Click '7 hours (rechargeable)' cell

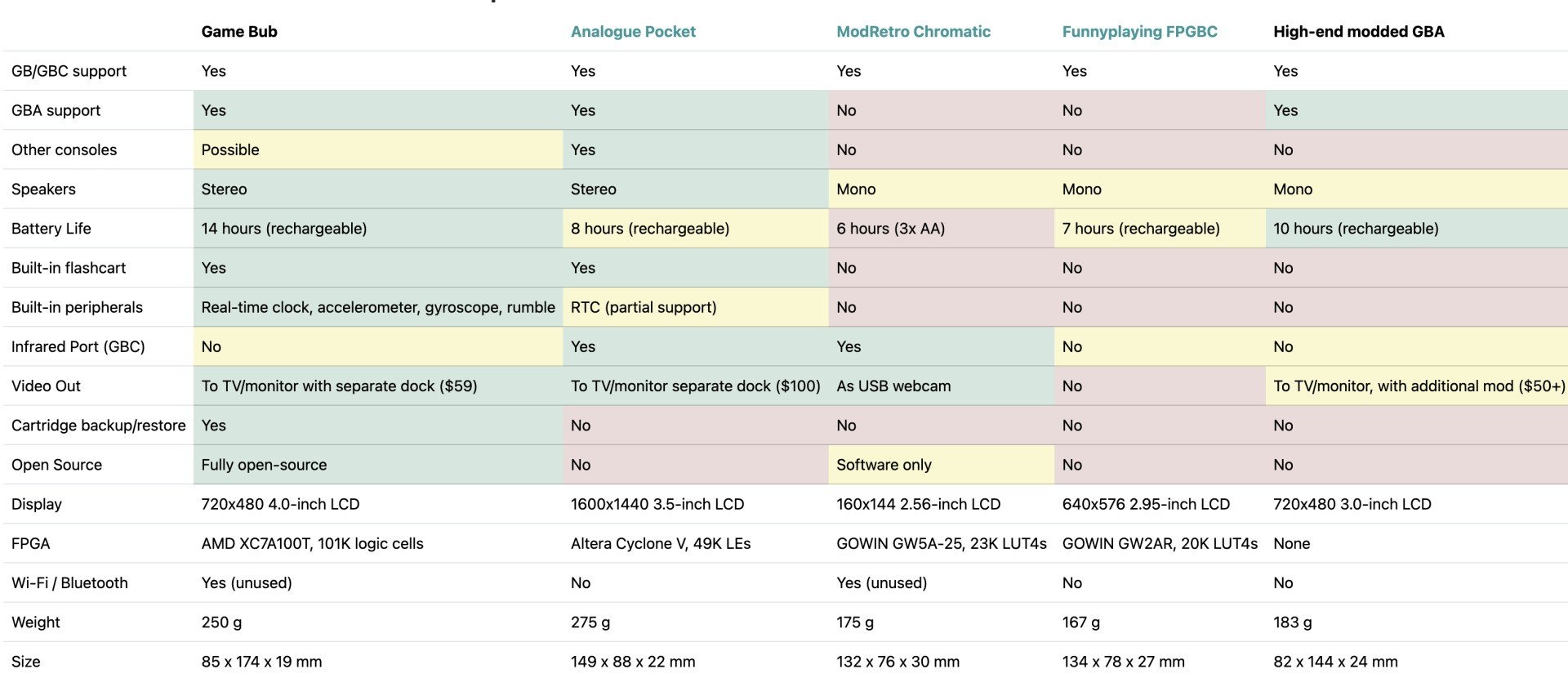pyautogui.click(x=1160, y=229)
